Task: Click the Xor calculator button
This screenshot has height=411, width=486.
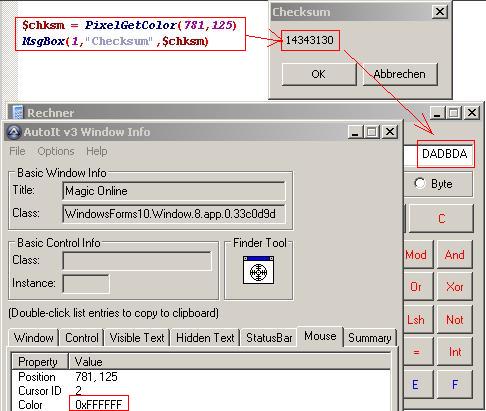Action: (x=454, y=287)
